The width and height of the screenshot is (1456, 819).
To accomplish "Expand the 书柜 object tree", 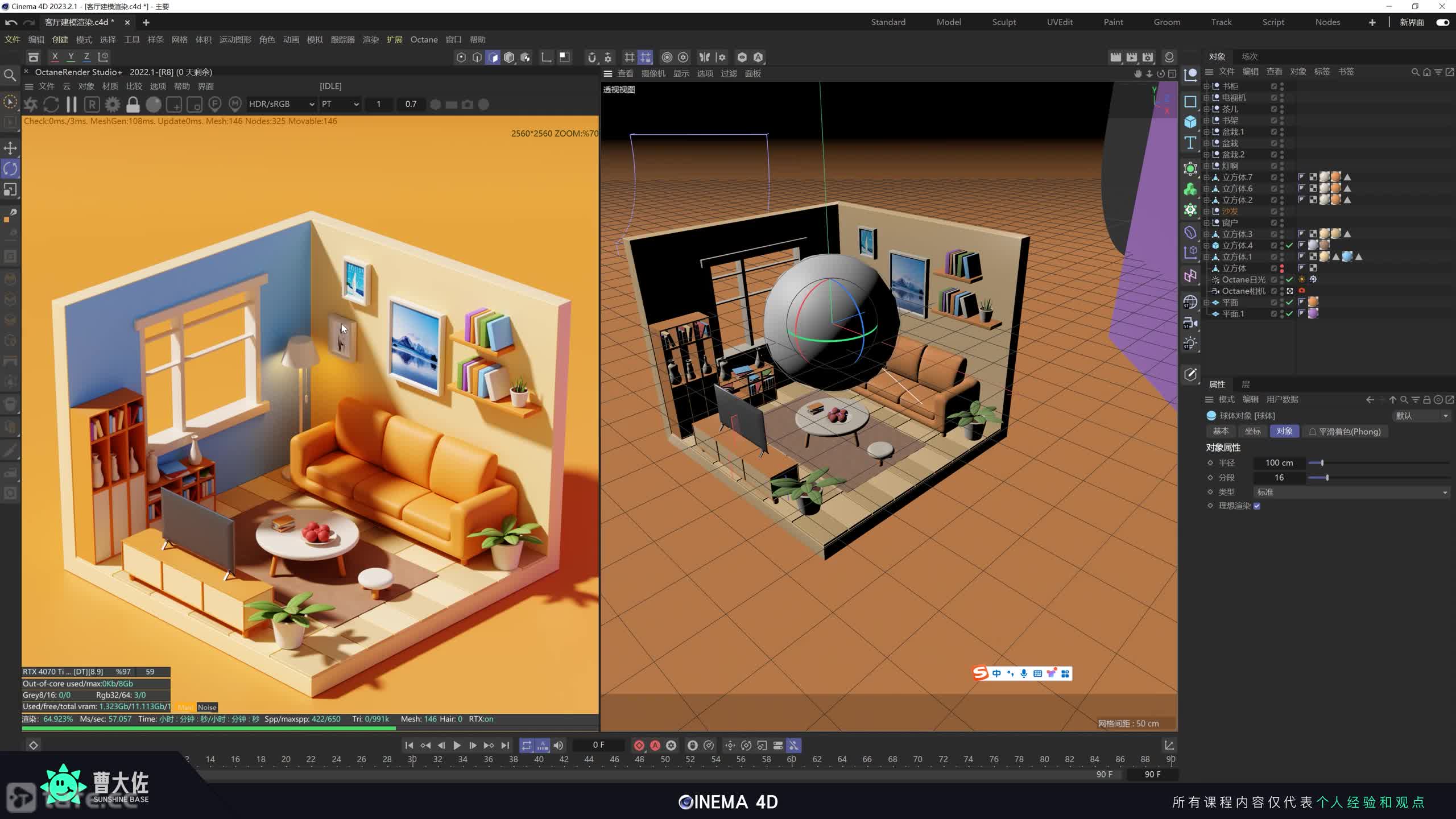I will click(x=1206, y=86).
